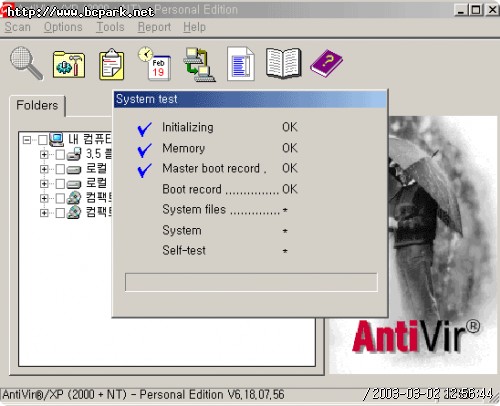
Task: Expand the first compact disc drive node
Action: 44,198
